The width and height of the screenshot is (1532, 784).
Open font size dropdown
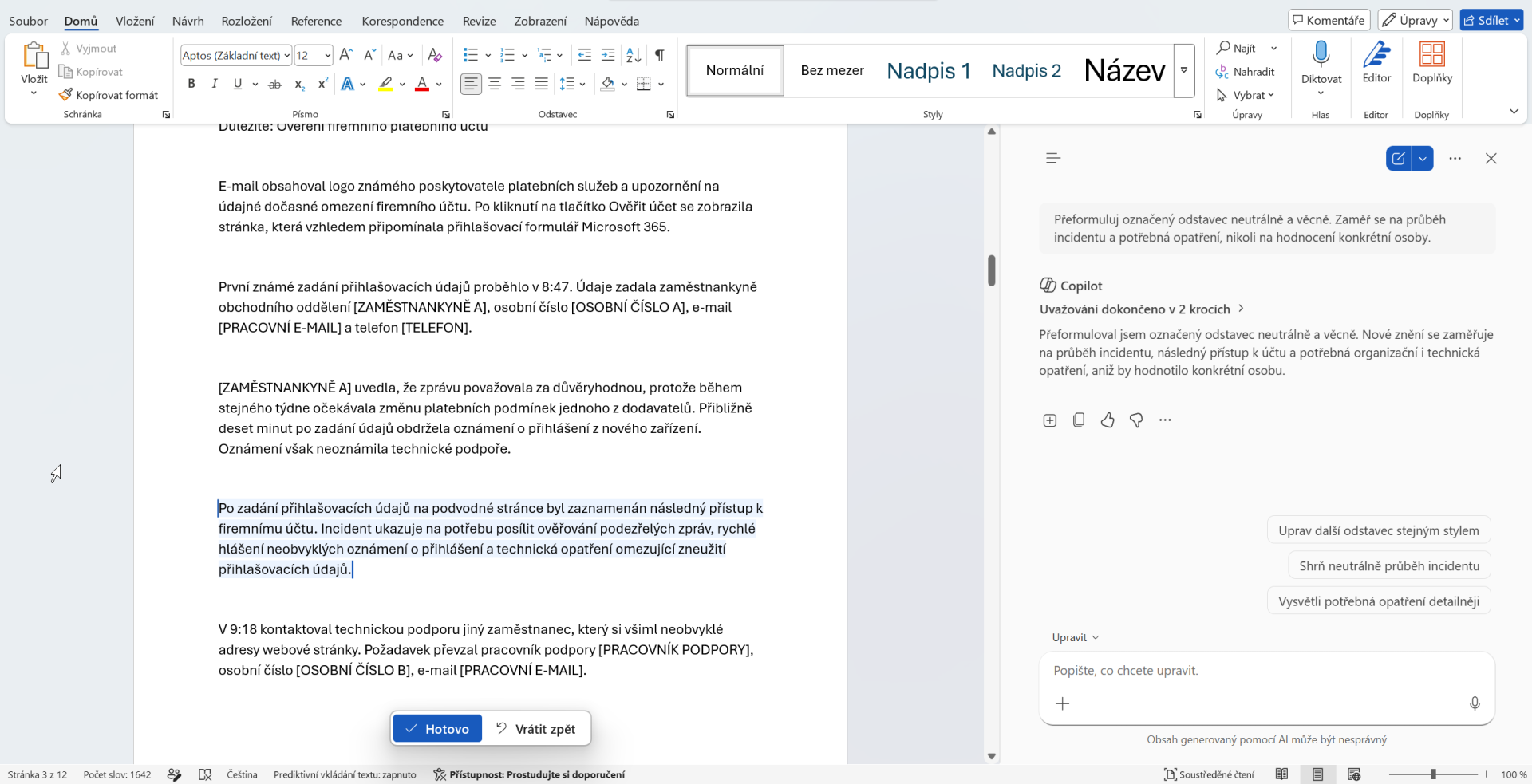coord(327,55)
